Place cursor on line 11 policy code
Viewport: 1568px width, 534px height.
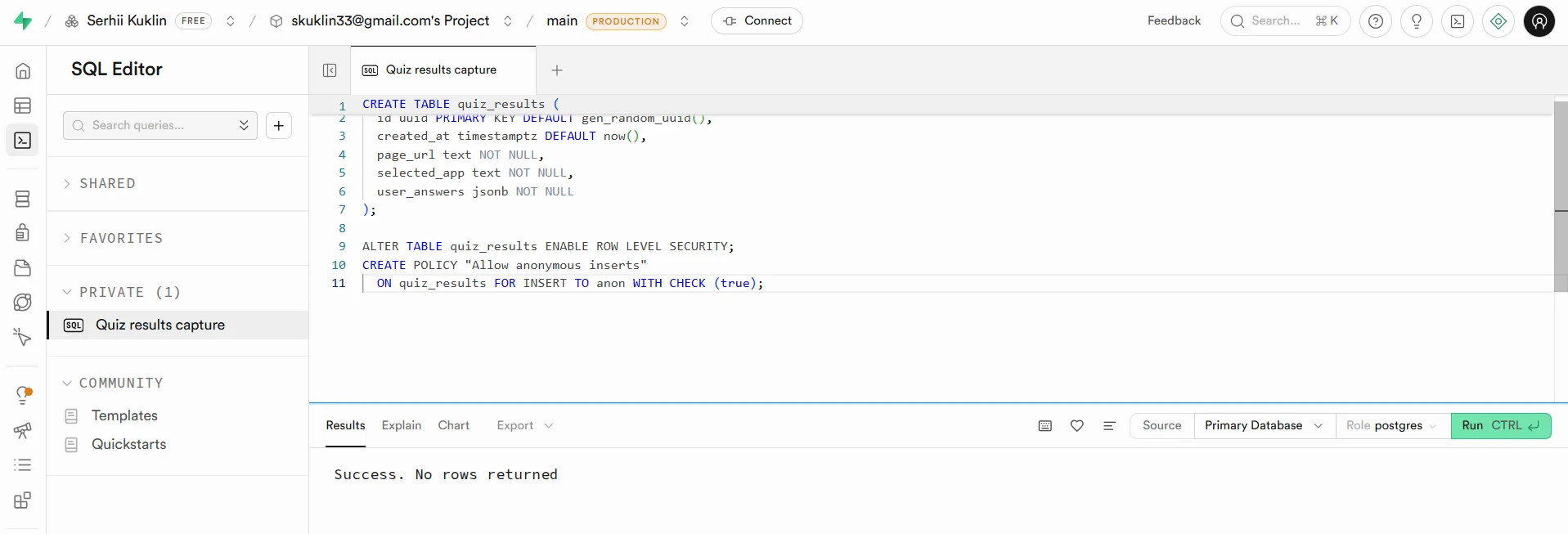569,284
